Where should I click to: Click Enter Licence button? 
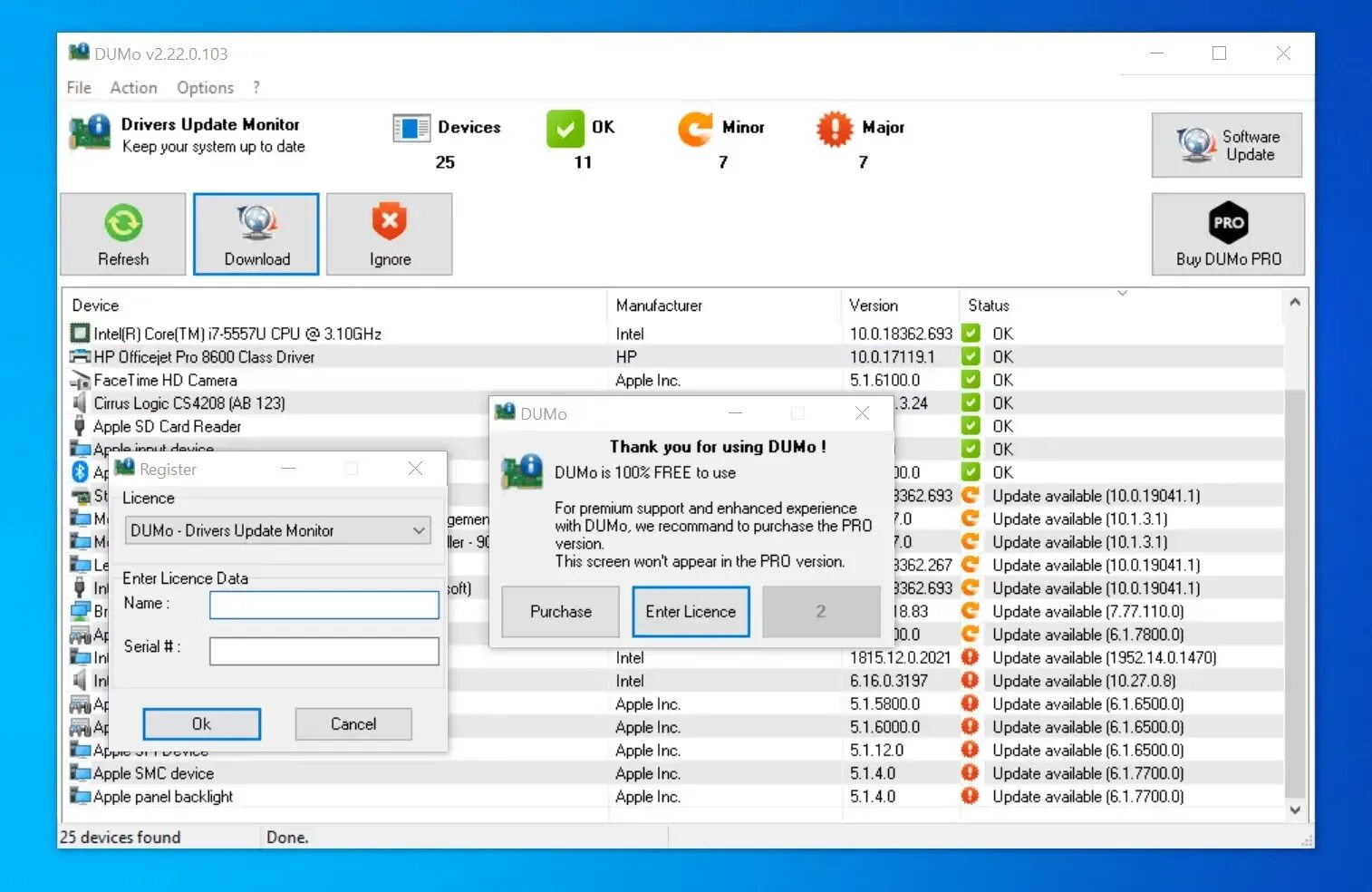point(691,612)
